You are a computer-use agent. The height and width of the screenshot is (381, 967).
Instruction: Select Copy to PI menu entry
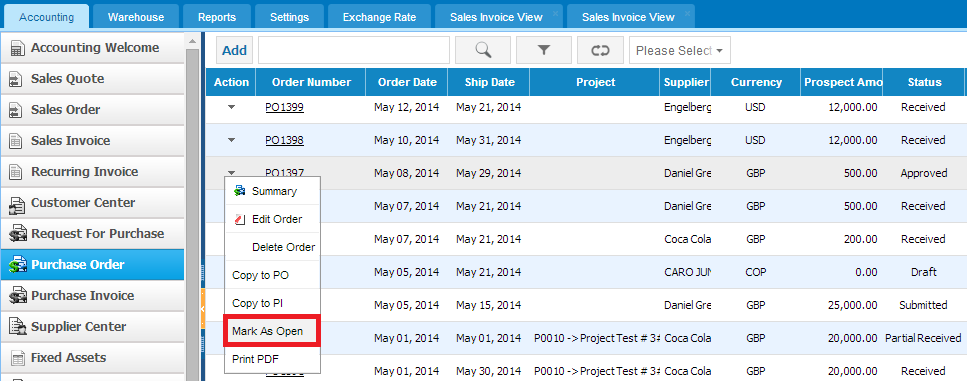click(x=273, y=303)
